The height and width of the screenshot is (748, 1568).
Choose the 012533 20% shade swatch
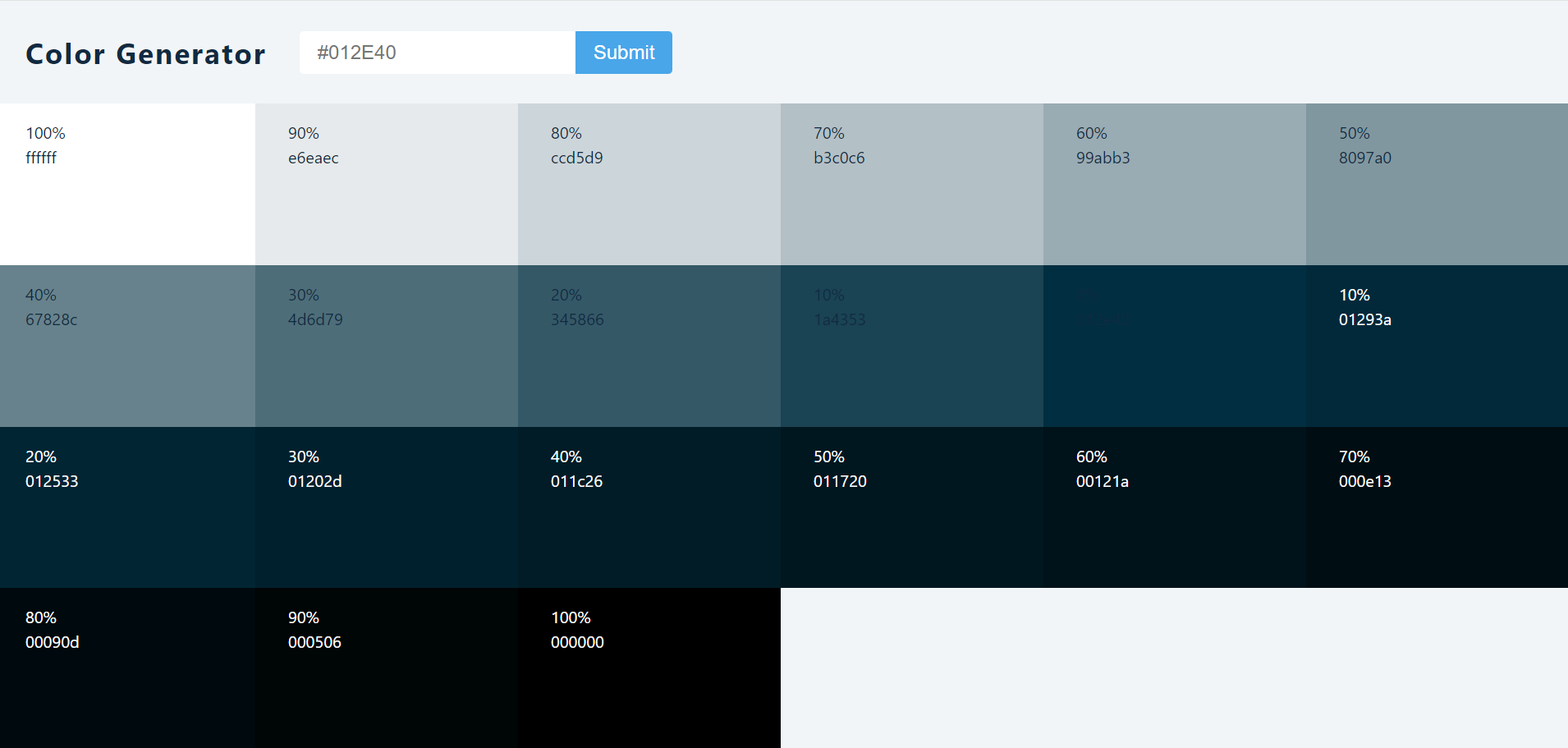127,507
